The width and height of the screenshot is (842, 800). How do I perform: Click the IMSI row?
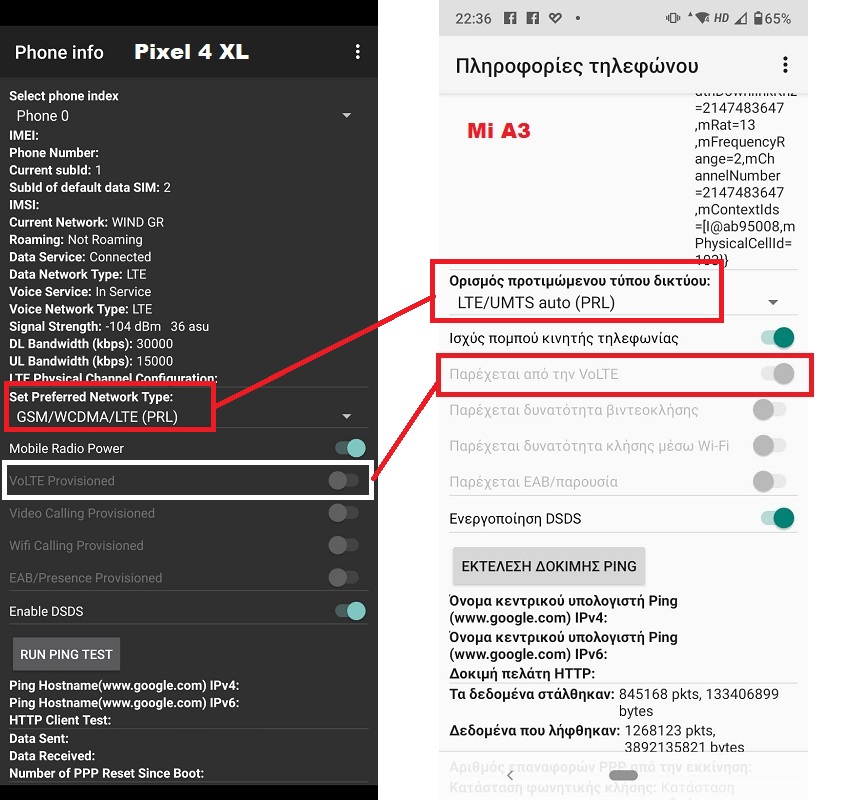(x=24, y=205)
